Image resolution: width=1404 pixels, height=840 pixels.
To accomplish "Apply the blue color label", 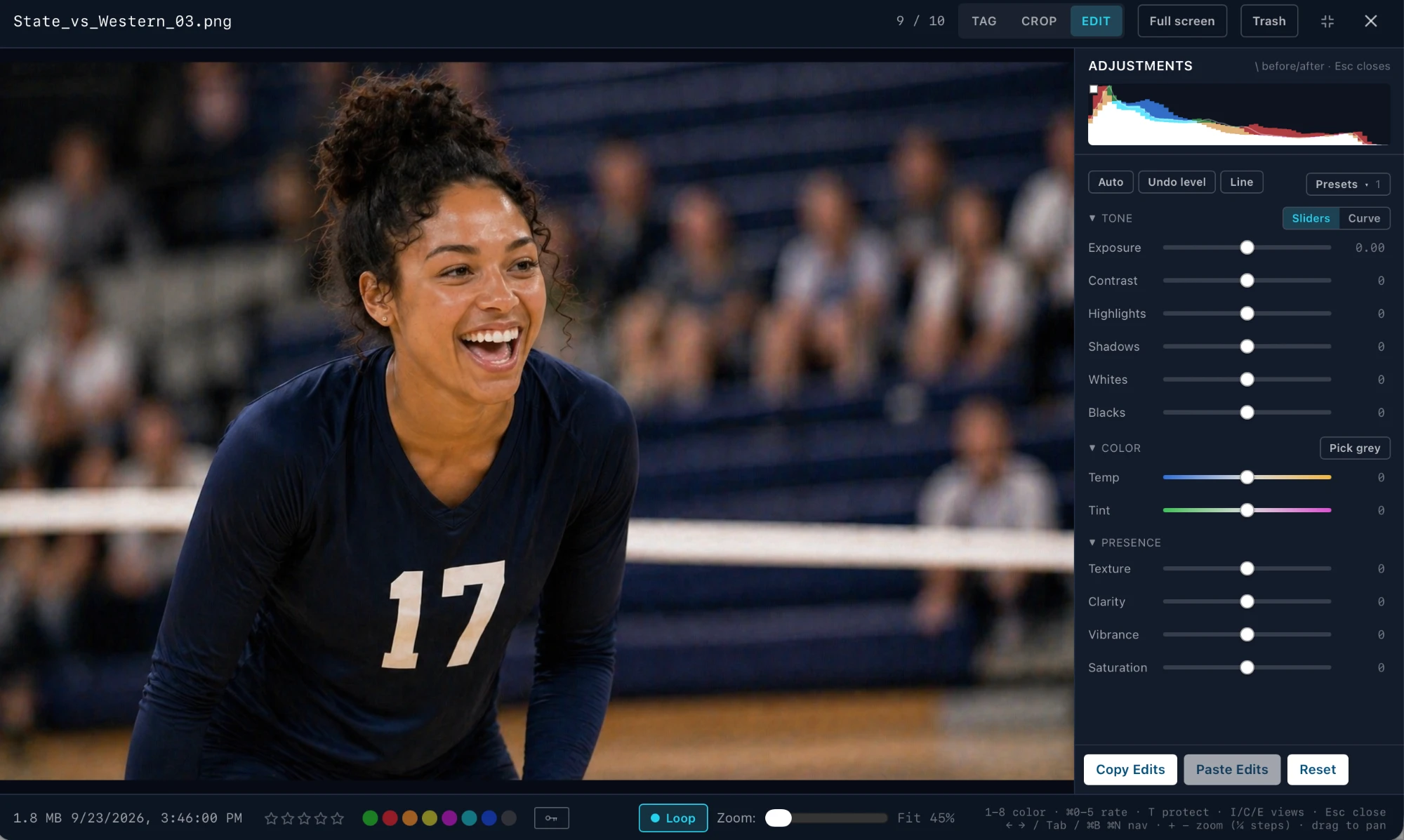I will tap(489, 818).
